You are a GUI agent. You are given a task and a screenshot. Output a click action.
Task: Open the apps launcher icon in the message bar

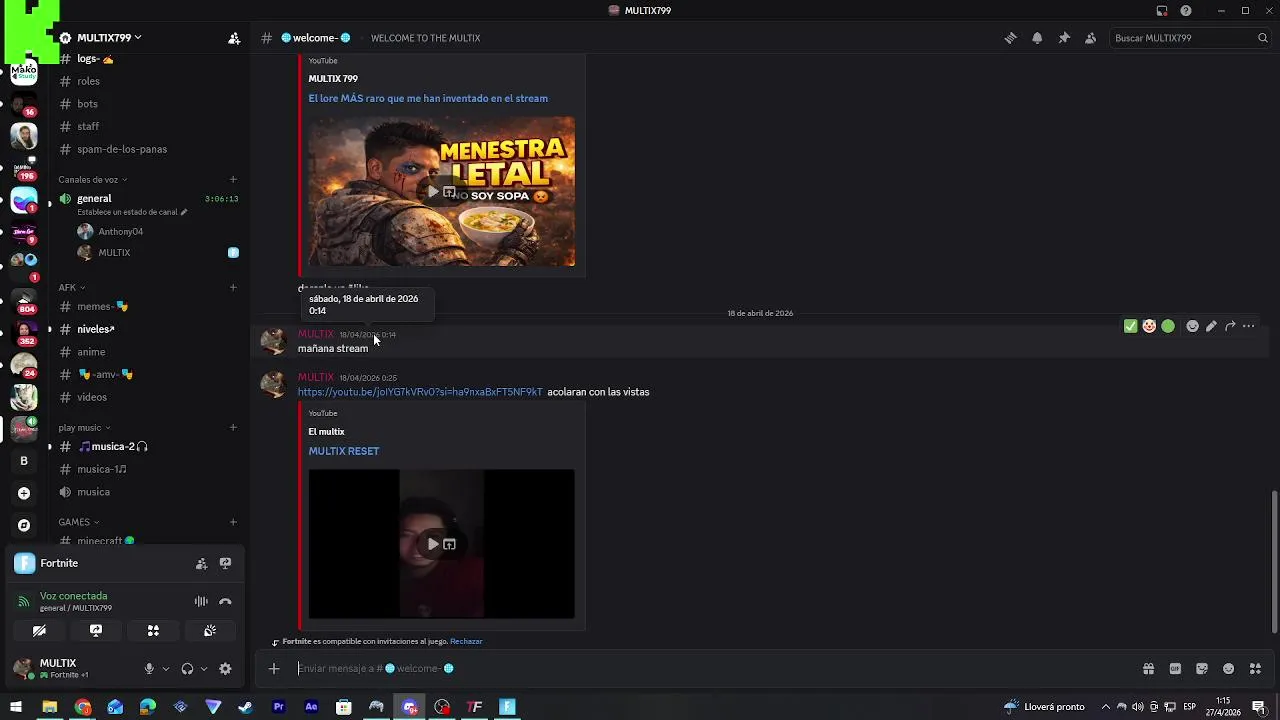(1256, 669)
